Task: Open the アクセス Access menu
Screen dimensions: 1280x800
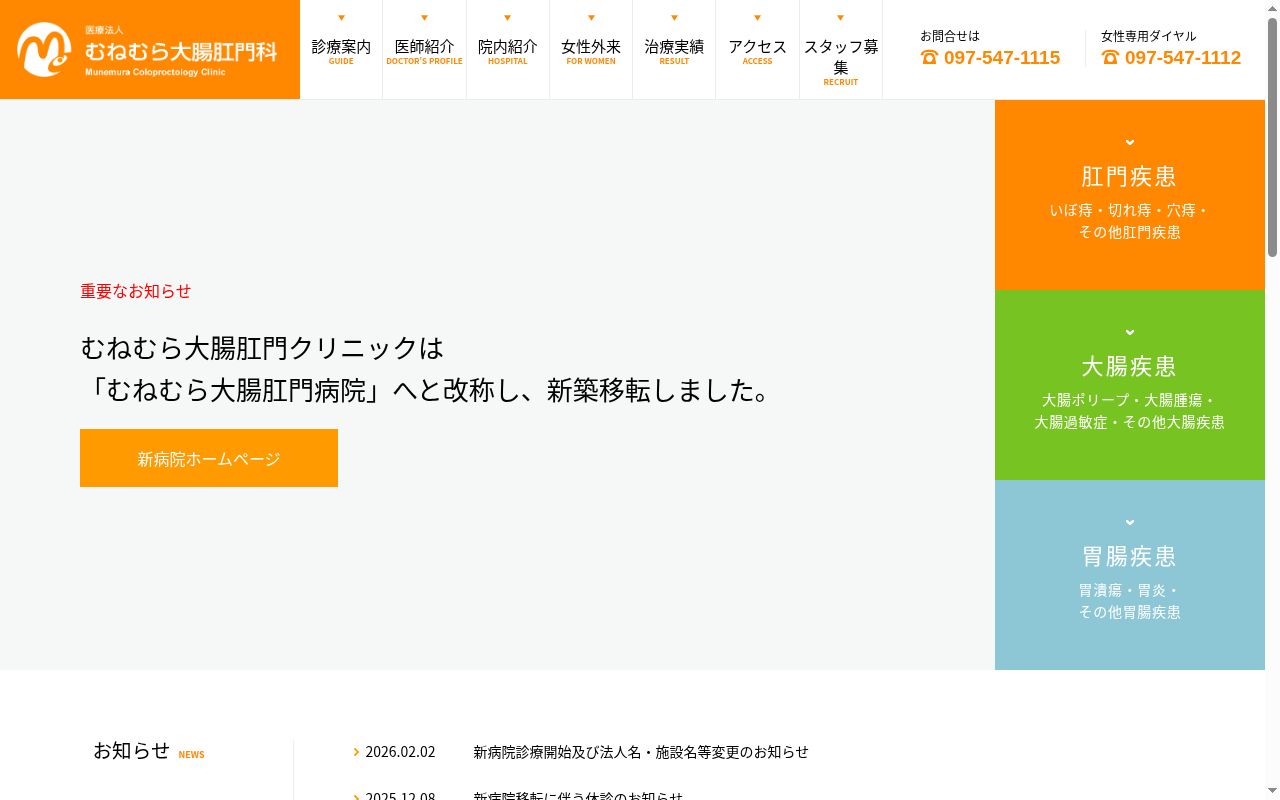Action: point(757,50)
